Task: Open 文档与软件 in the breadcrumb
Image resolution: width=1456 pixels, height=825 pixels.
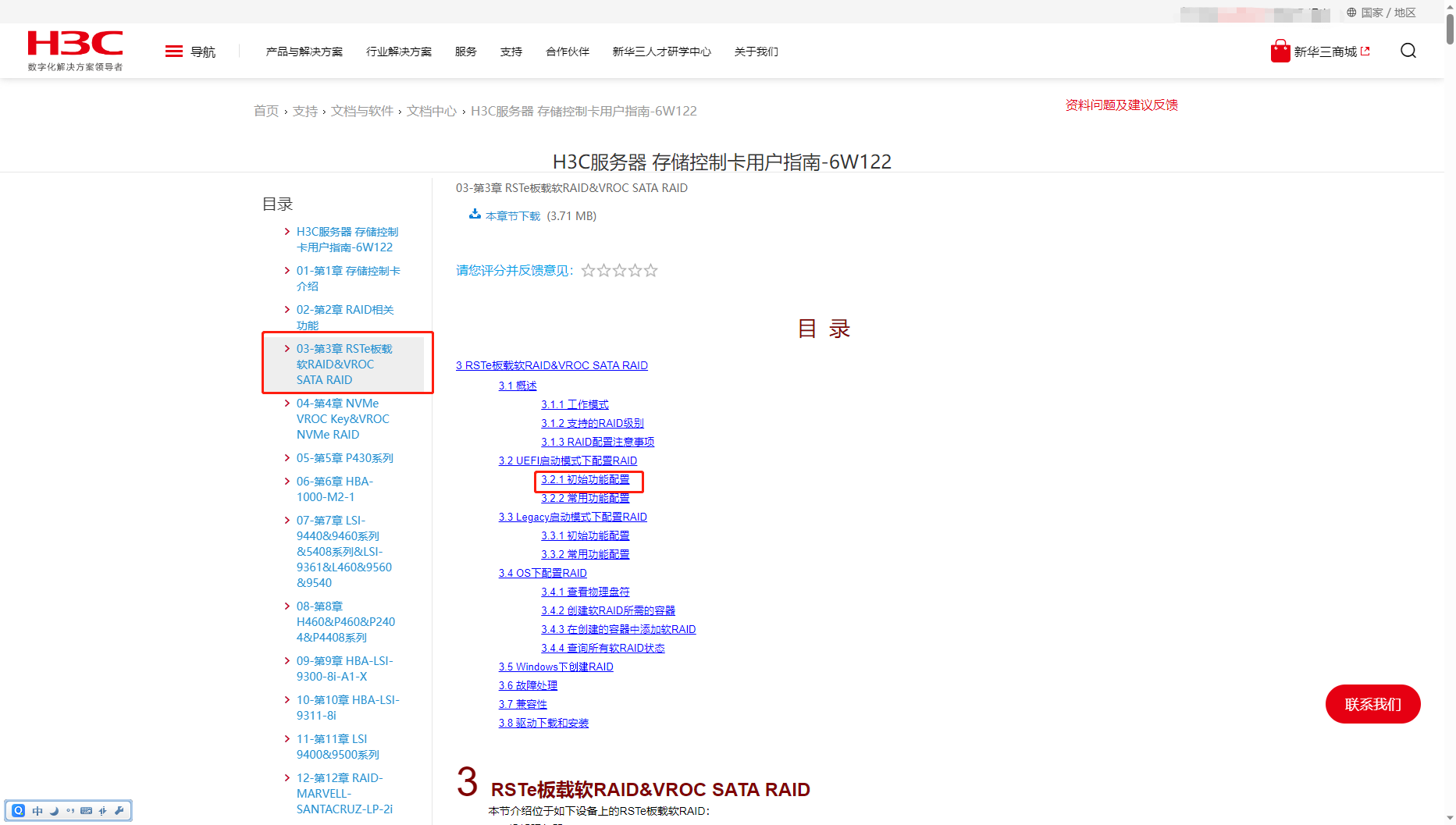Action: coord(362,111)
